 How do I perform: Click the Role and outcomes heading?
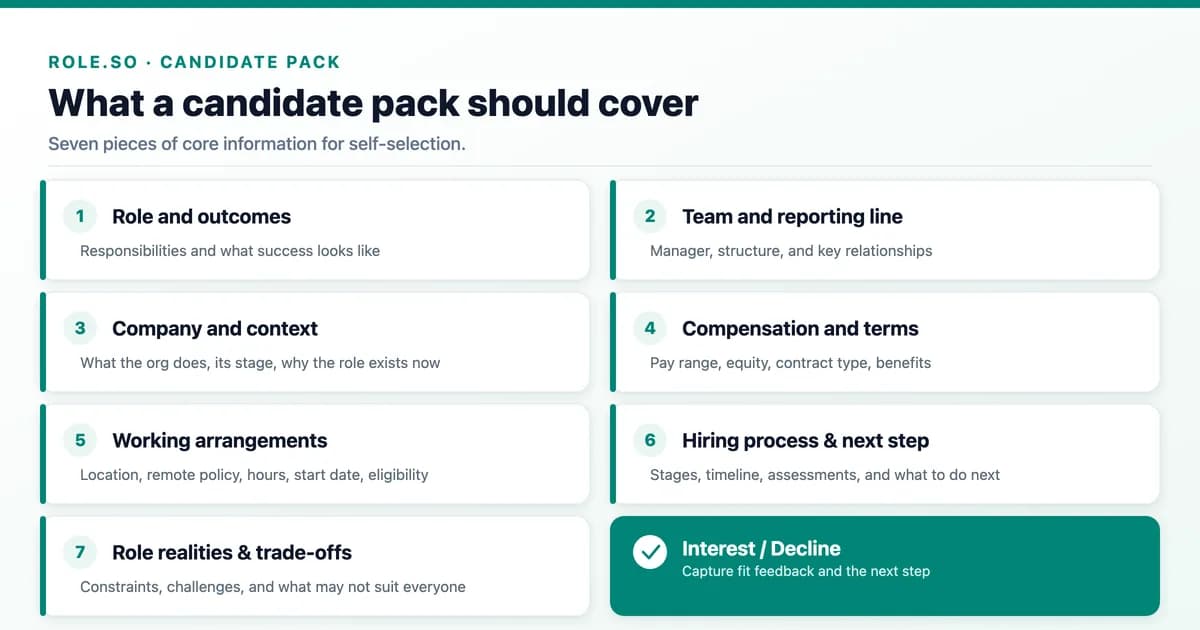201,216
